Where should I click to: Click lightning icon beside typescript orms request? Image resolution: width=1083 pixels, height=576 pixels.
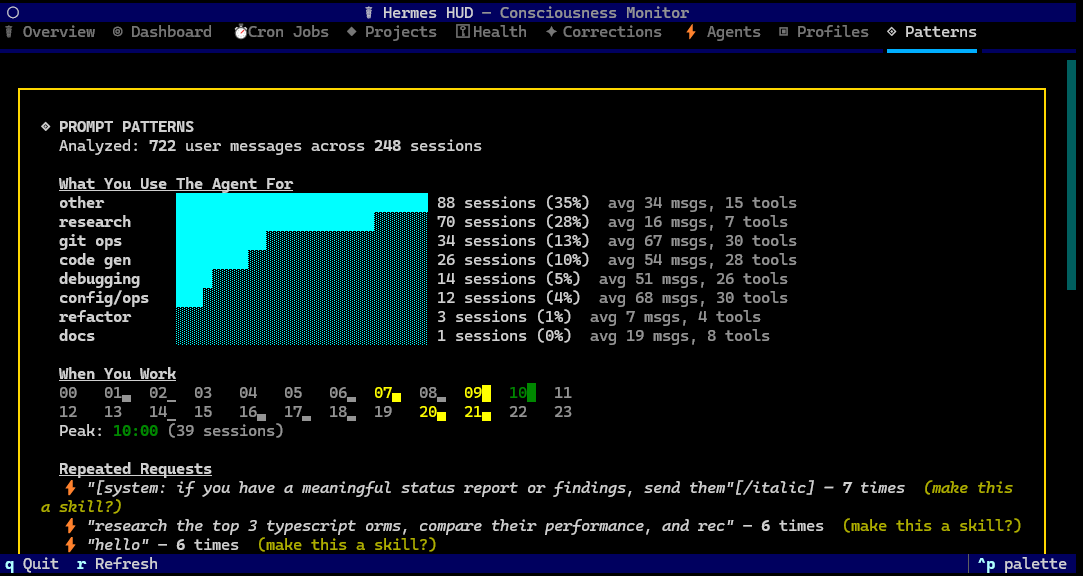[x=70, y=526]
